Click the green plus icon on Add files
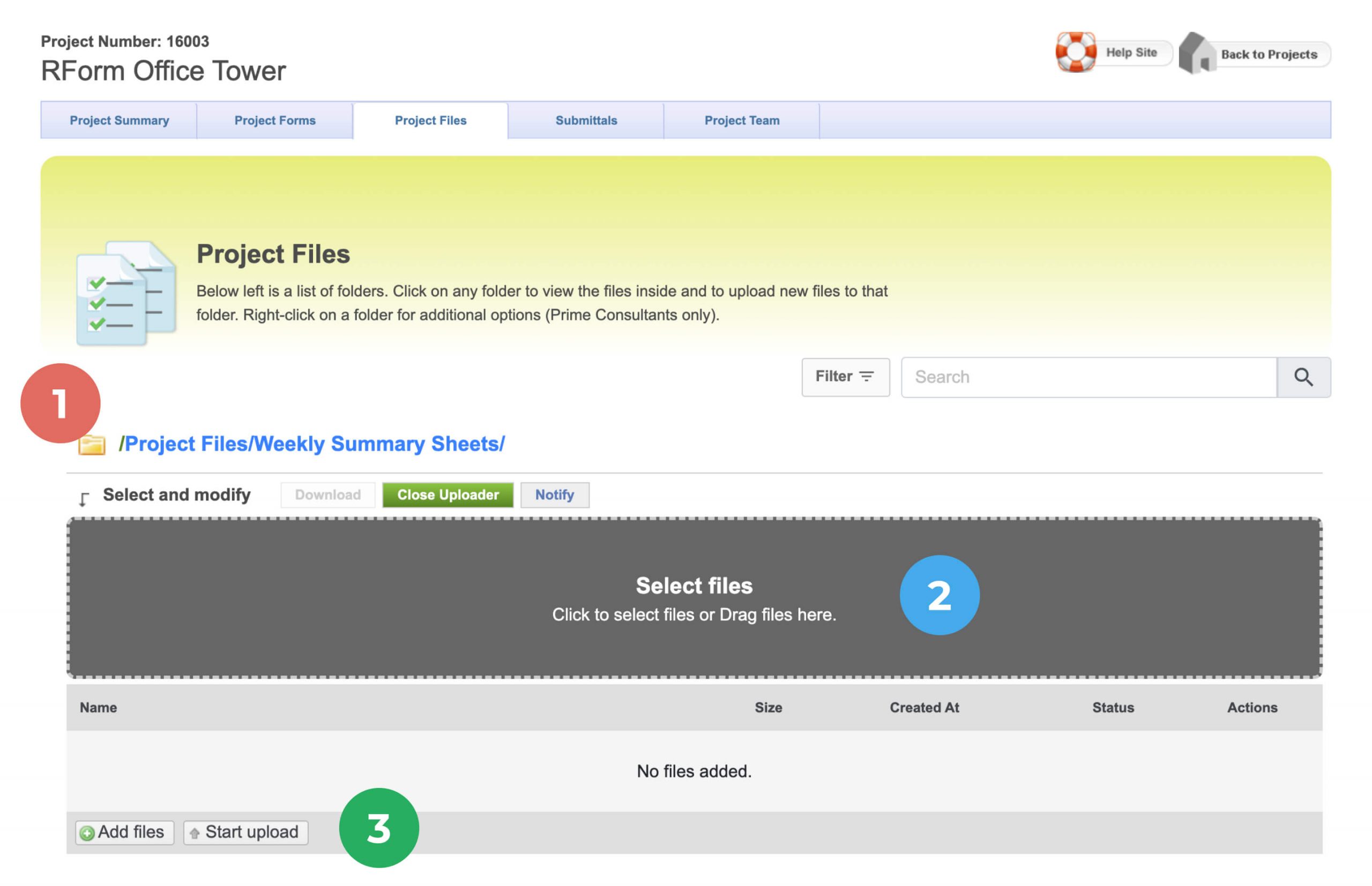This screenshot has width=1372, height=886. tap(87, 832)
